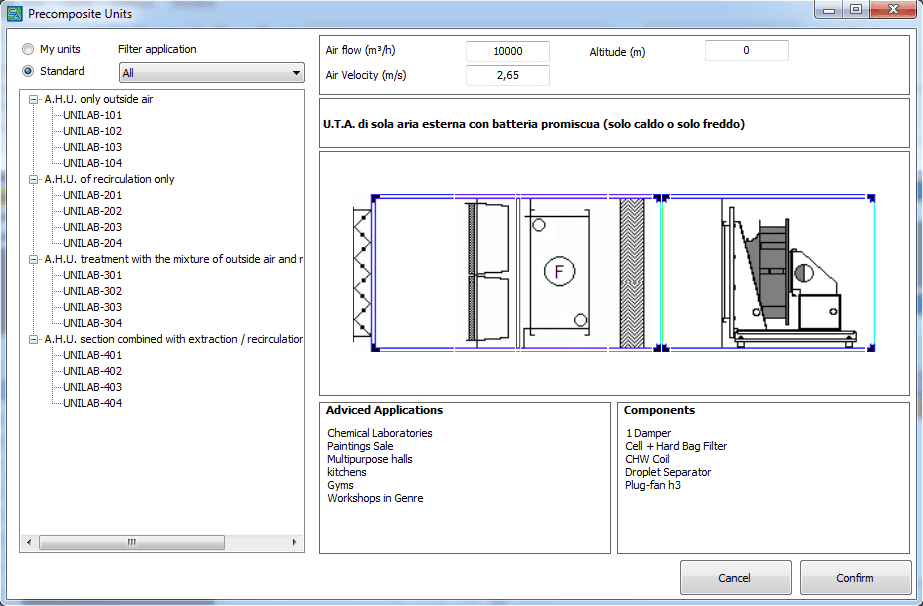Click the tree's horizontal scrollbar thumb

tap(130, 542)
